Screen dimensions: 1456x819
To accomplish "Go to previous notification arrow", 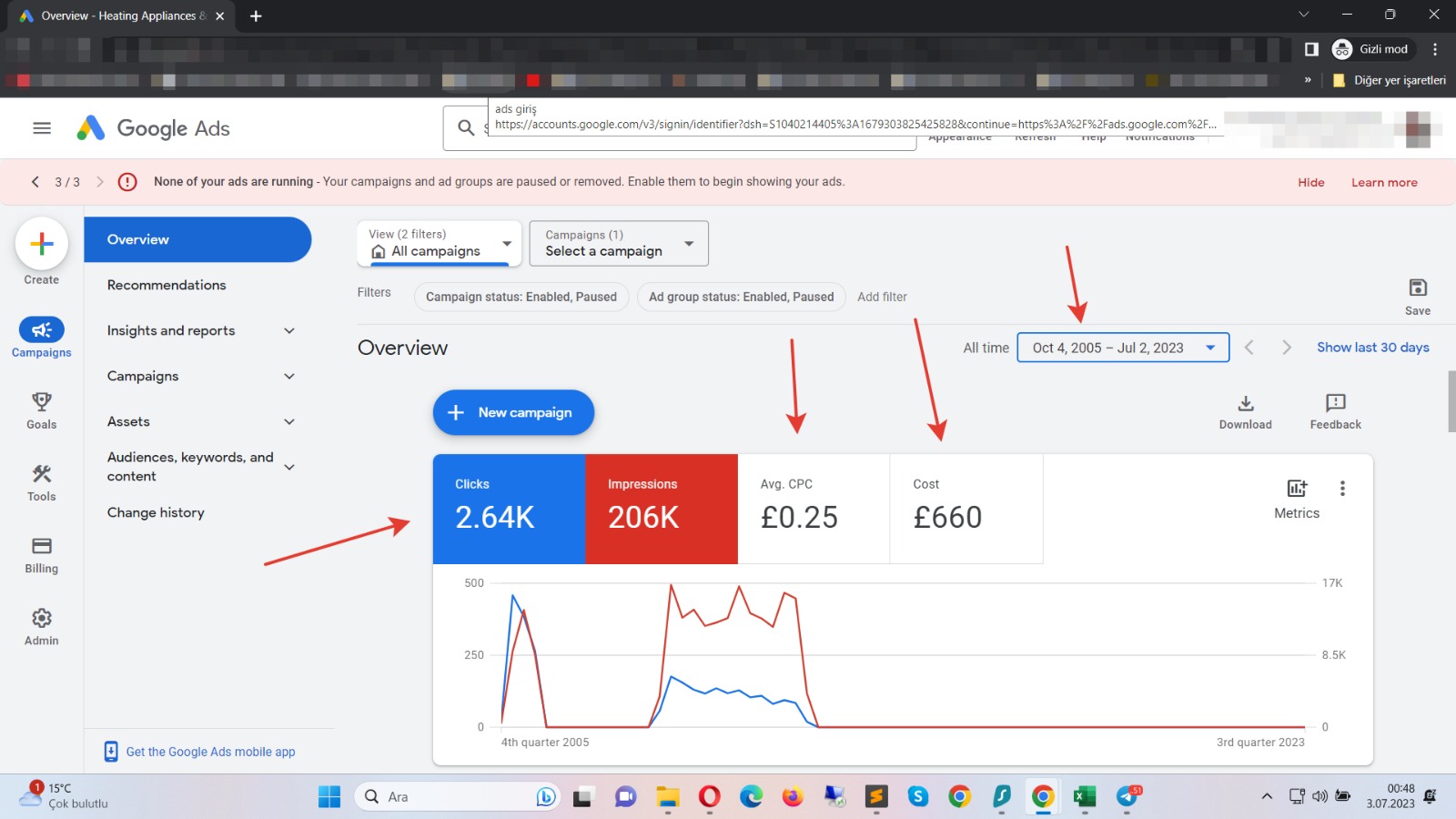I will pyautogui.click(x=35, y=182).
